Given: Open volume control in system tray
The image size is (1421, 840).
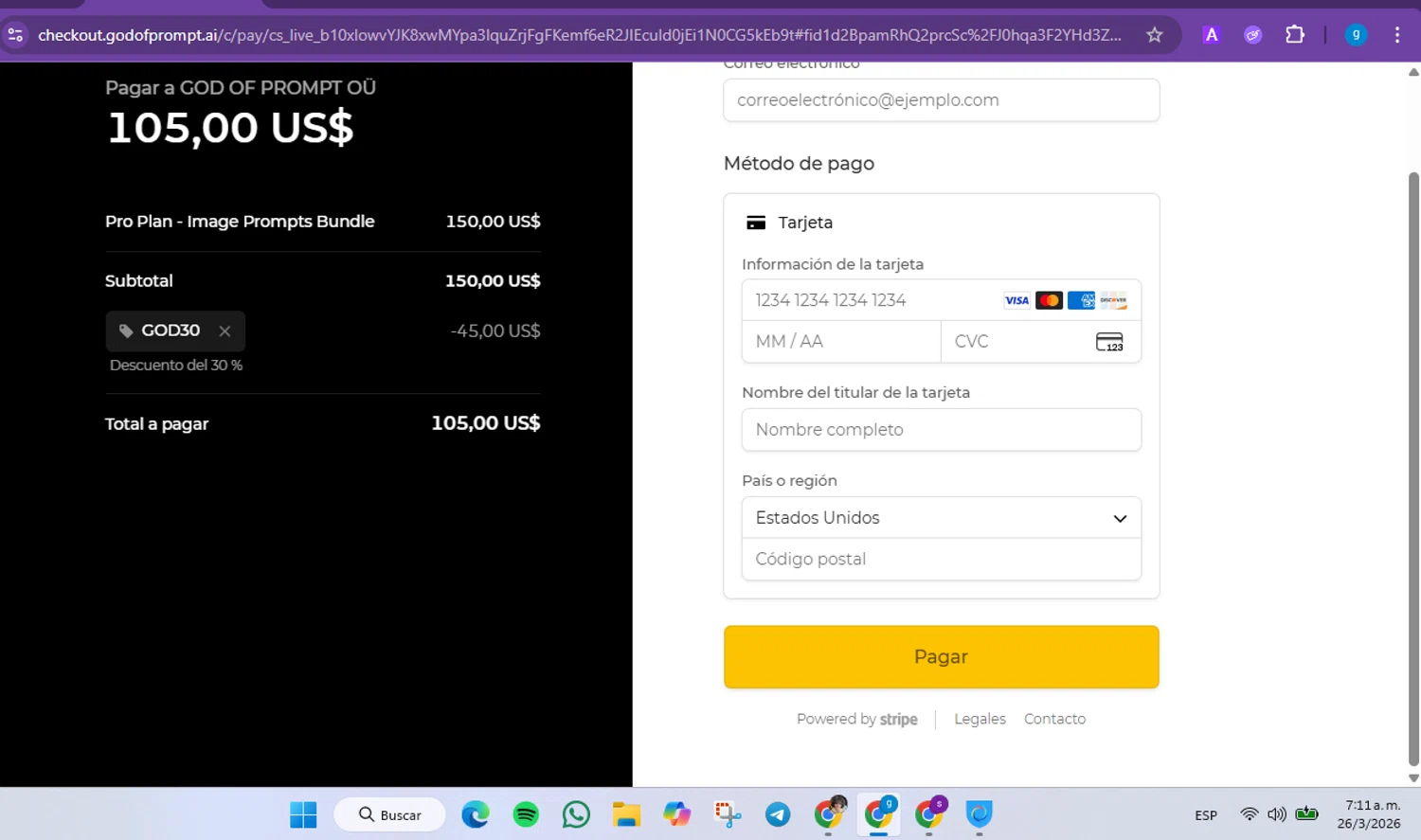Looking at the screenshot, I should 1277,814.
